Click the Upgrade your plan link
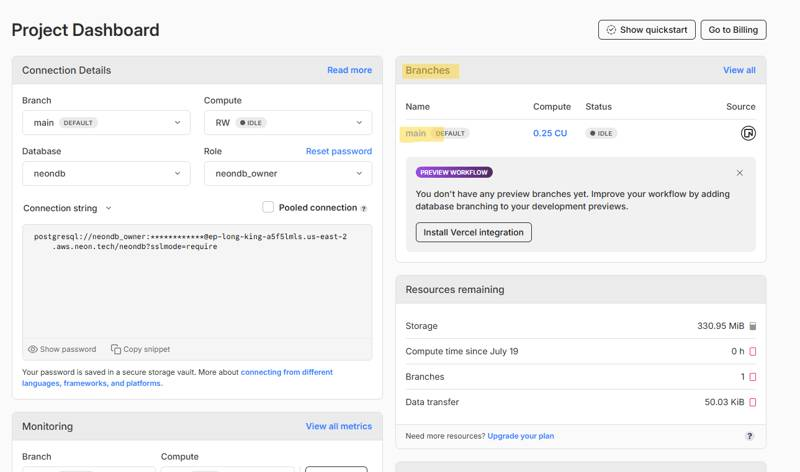Screen dimensions: 800x472 [520, 436]
